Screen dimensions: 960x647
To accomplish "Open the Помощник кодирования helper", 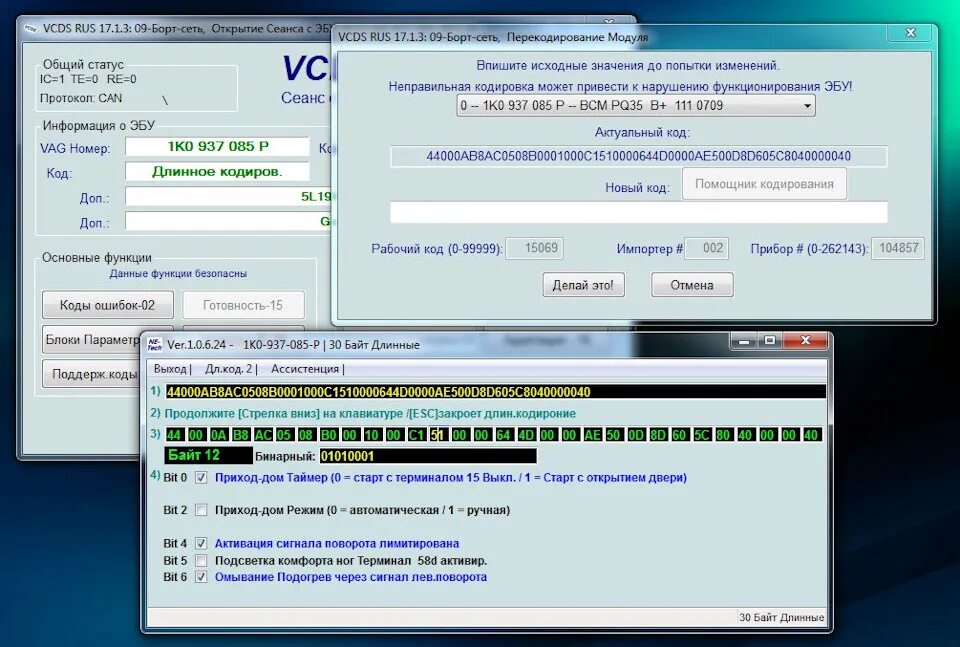I will 764,184.
